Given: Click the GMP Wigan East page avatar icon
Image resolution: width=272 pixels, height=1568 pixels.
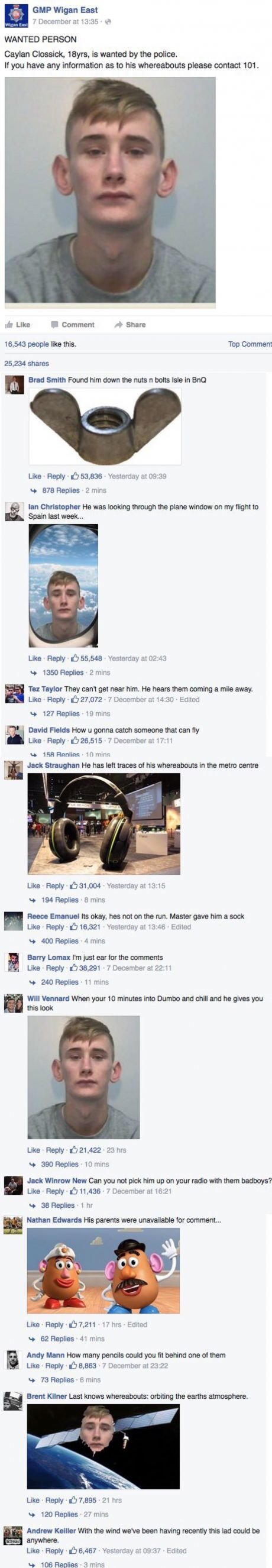Looking at the screenshot, I should coord(16,16).
